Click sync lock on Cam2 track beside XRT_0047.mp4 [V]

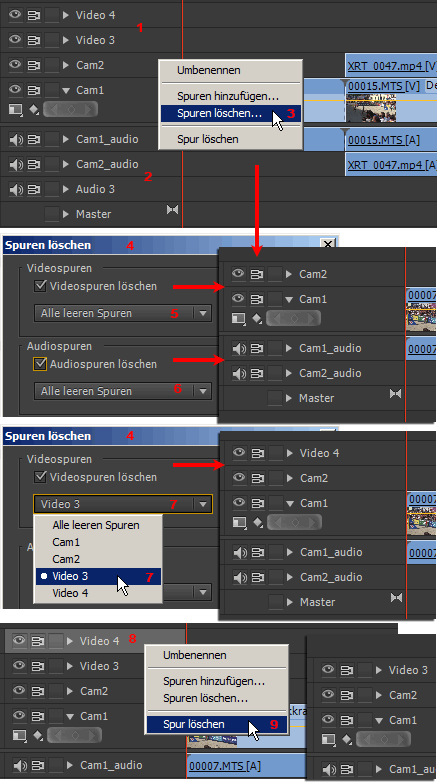pos(33,65)
